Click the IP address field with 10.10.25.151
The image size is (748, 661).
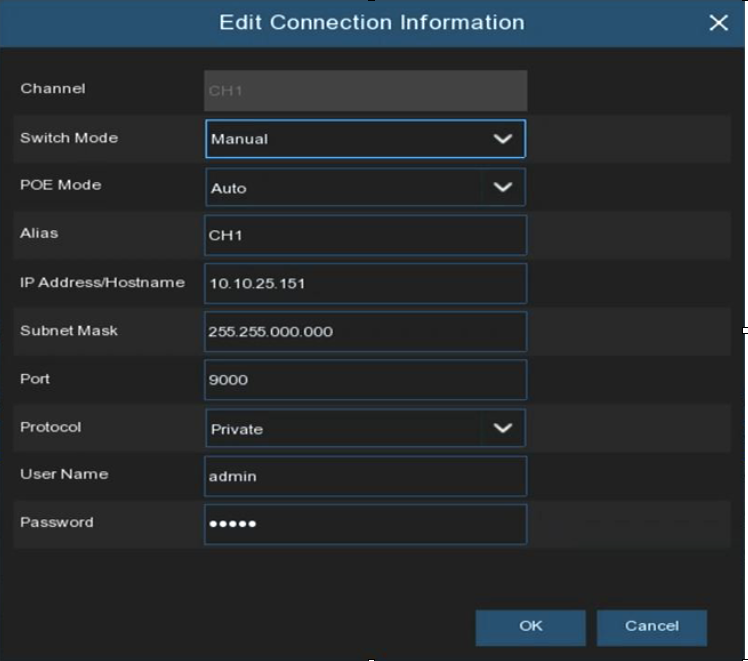(365, 284)
